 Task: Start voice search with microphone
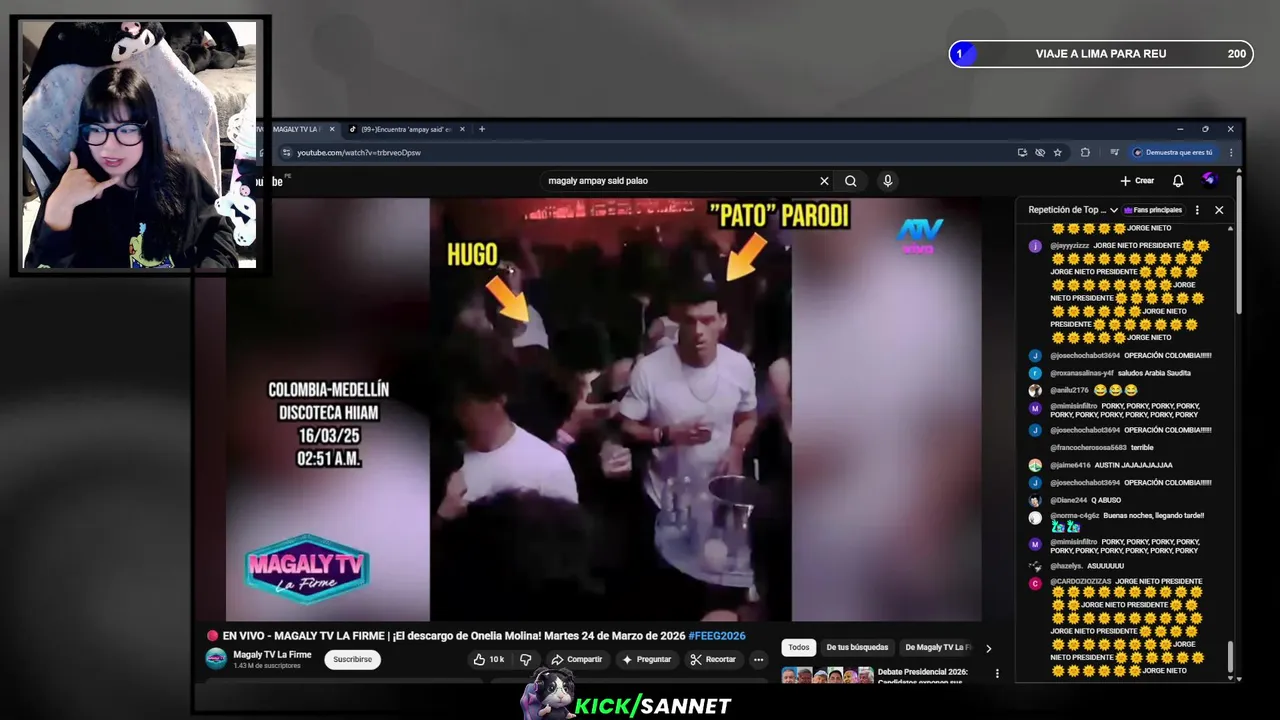887,181
